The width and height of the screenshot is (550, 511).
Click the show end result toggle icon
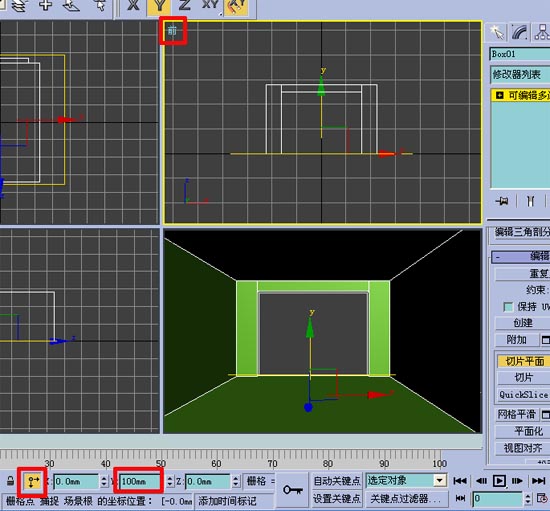530,201
